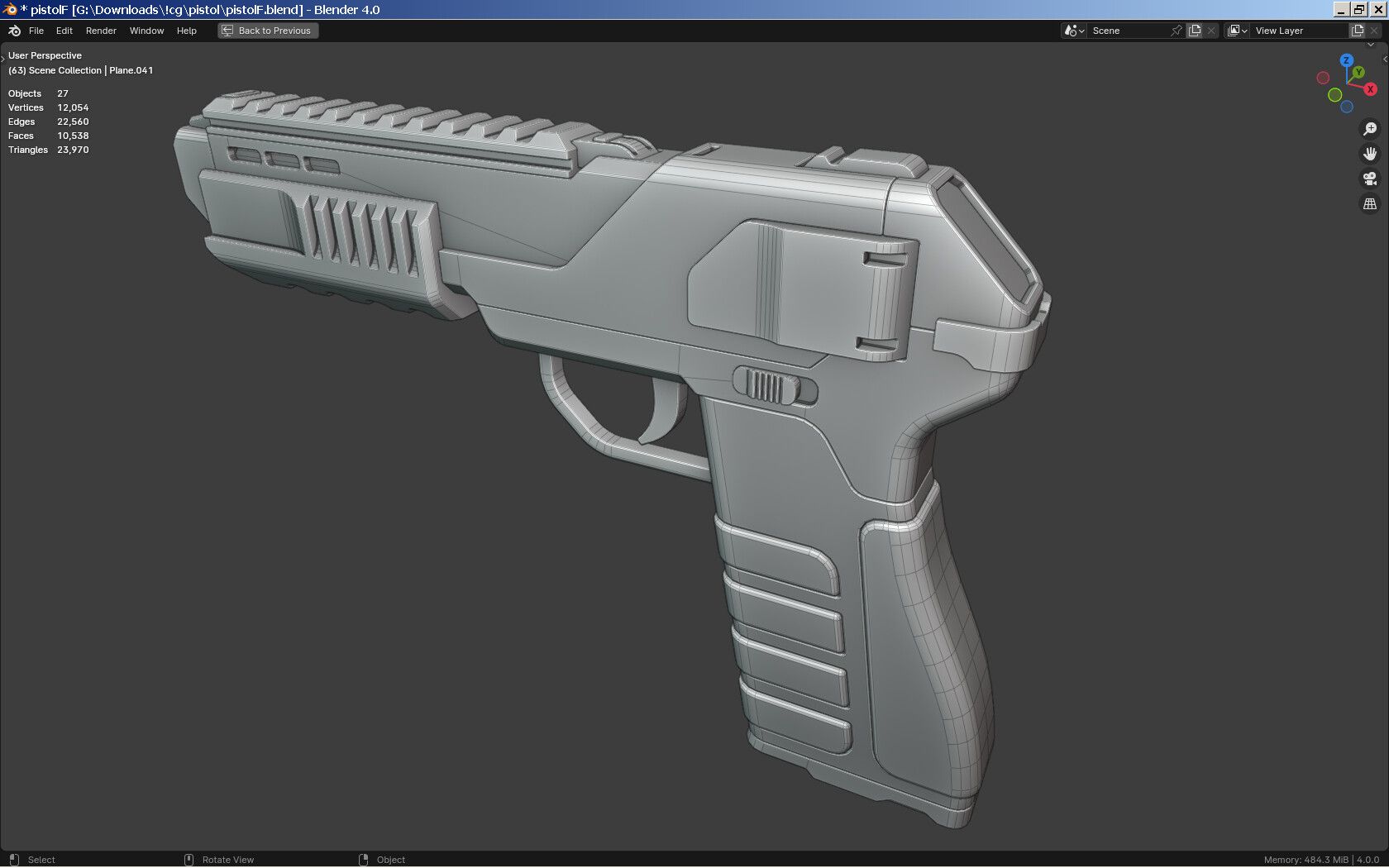This screenshot has width=1389, height=868.
Task: Open the Window menu
Action: point(146,31)
